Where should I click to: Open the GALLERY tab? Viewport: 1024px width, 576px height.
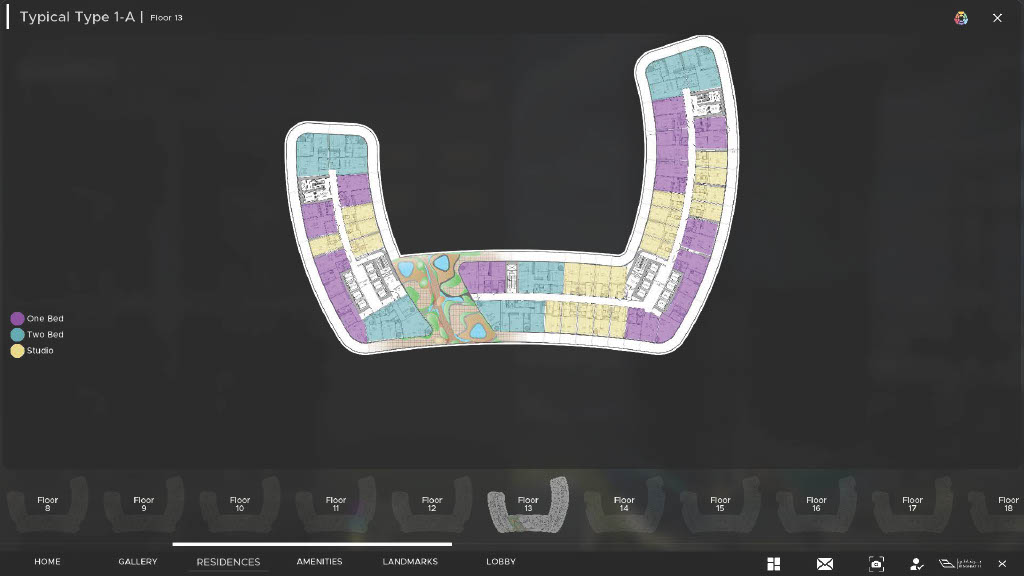tap(138, 562)
